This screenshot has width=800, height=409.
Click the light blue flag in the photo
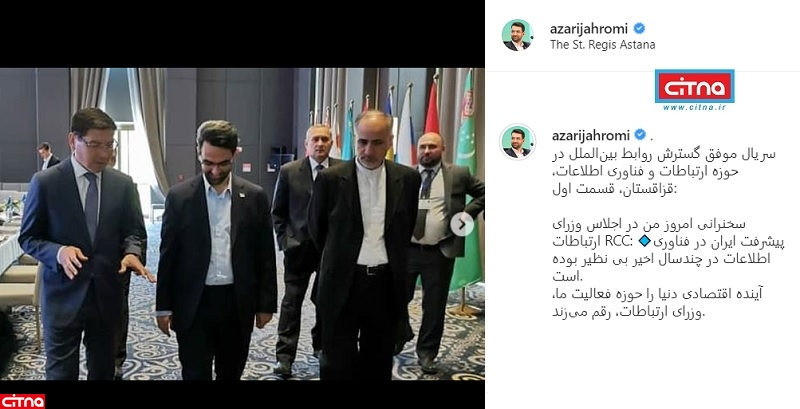coord(348,132)
